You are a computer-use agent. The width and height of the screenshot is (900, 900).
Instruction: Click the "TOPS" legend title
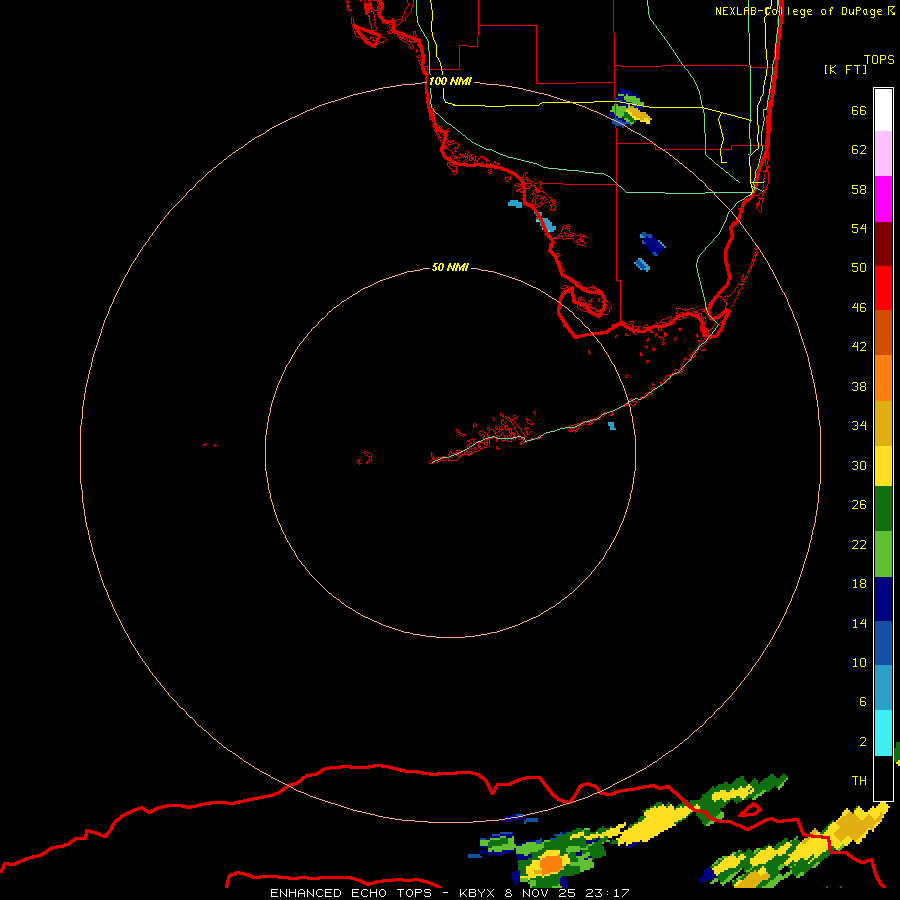click(x=879, y=59)
